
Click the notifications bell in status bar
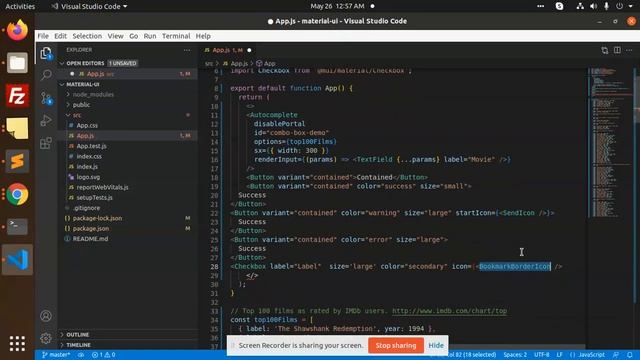point(630,355)
